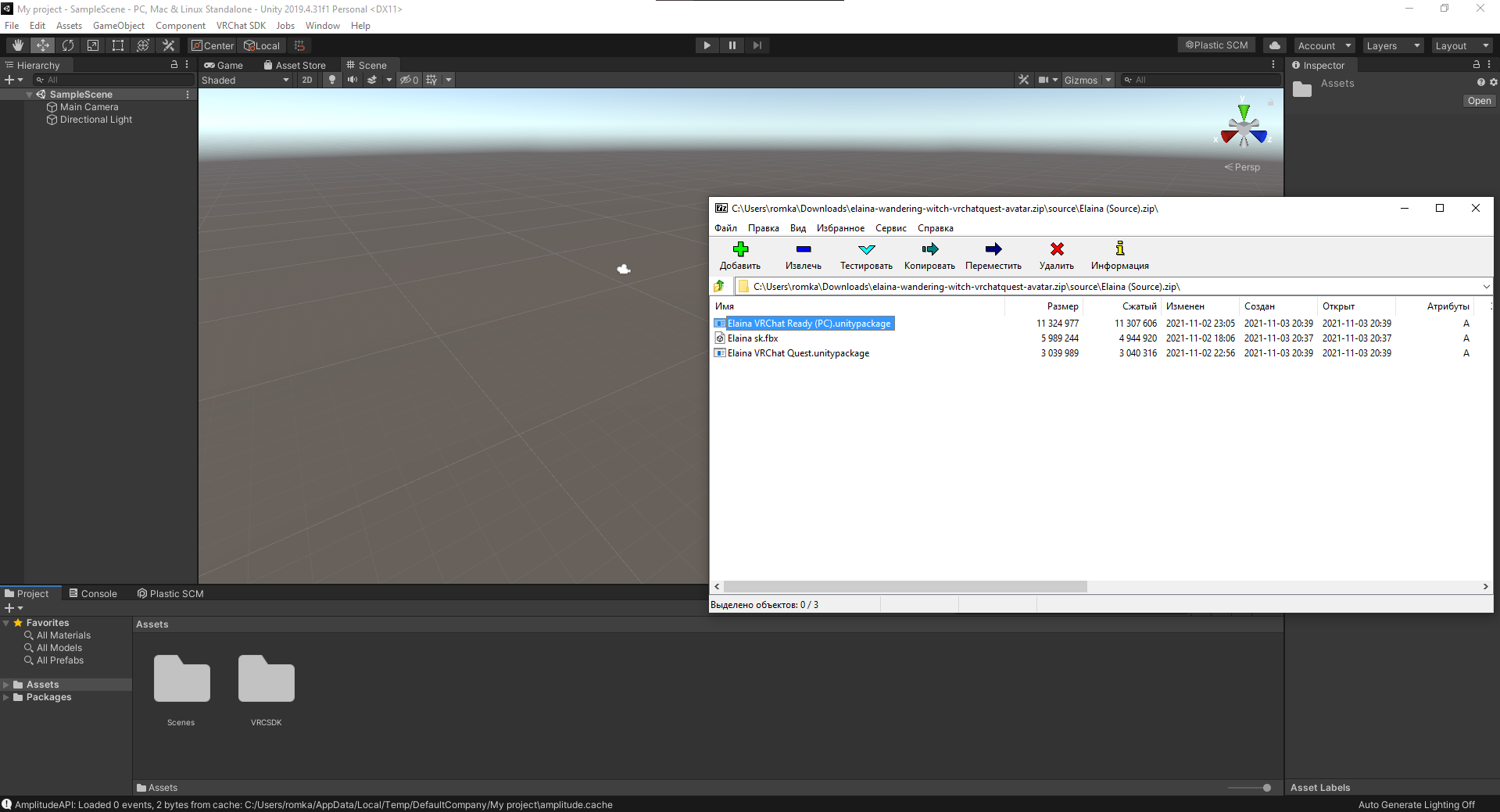Click the 7-Zip Test (Тестировать) icon
The image size is (1500, 812).
[866, 249]
